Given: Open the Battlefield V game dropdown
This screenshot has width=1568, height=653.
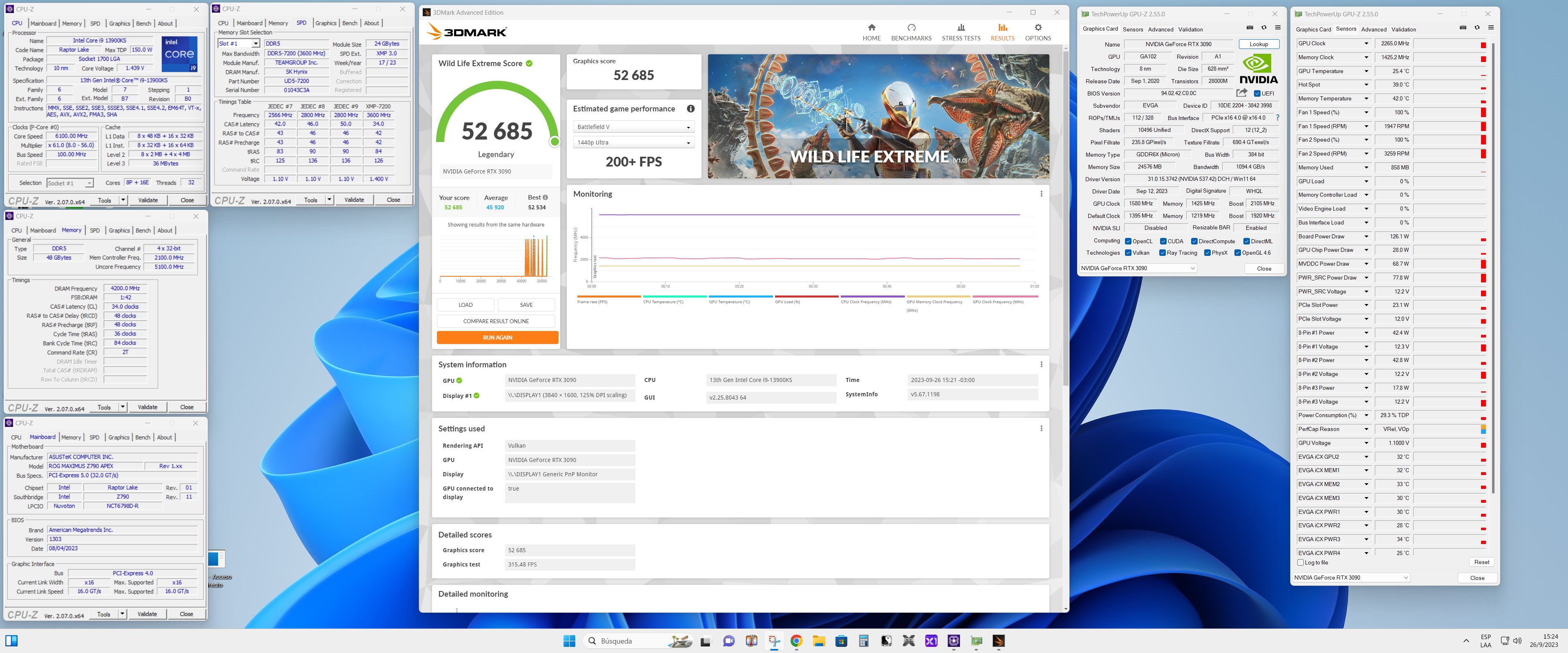Looking at the screenshot, I should coord(634,127).
